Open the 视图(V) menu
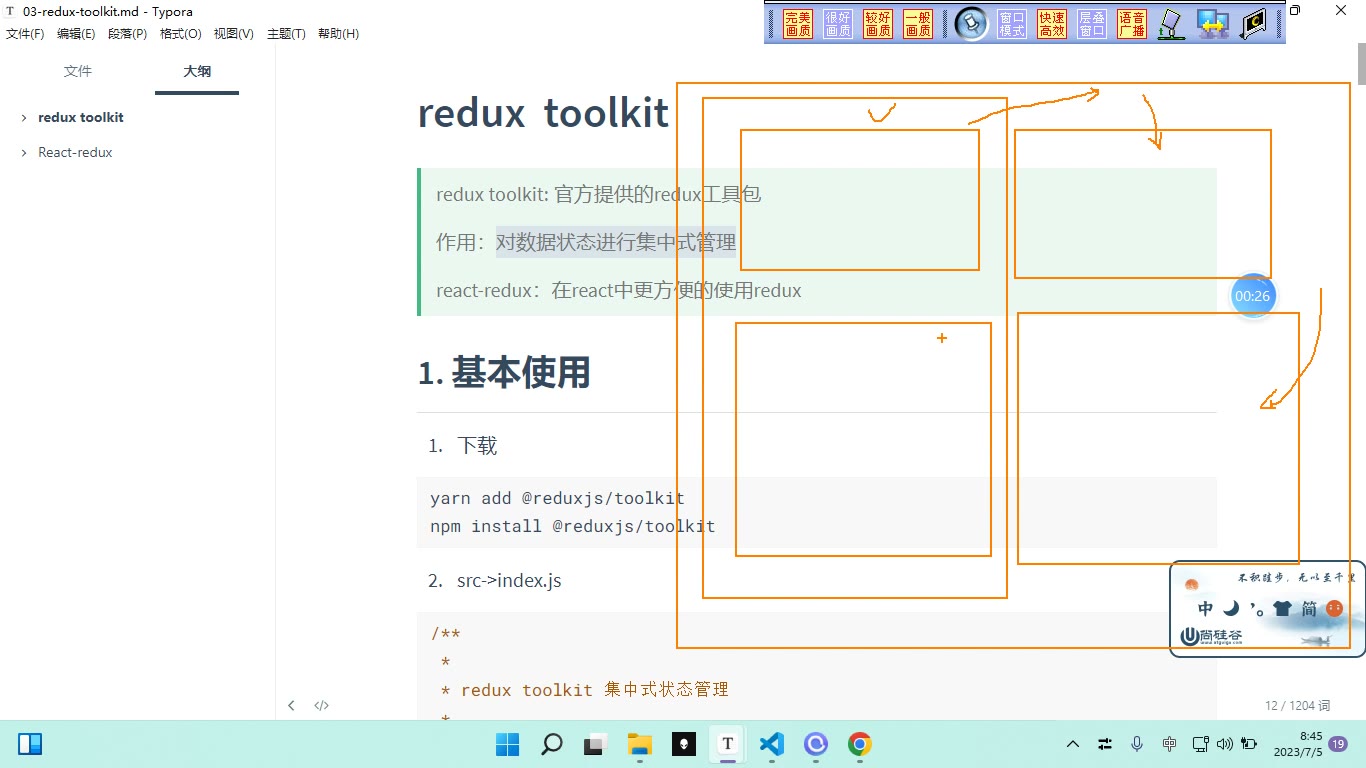1366x768 pixels. click(x=234, y=34)
